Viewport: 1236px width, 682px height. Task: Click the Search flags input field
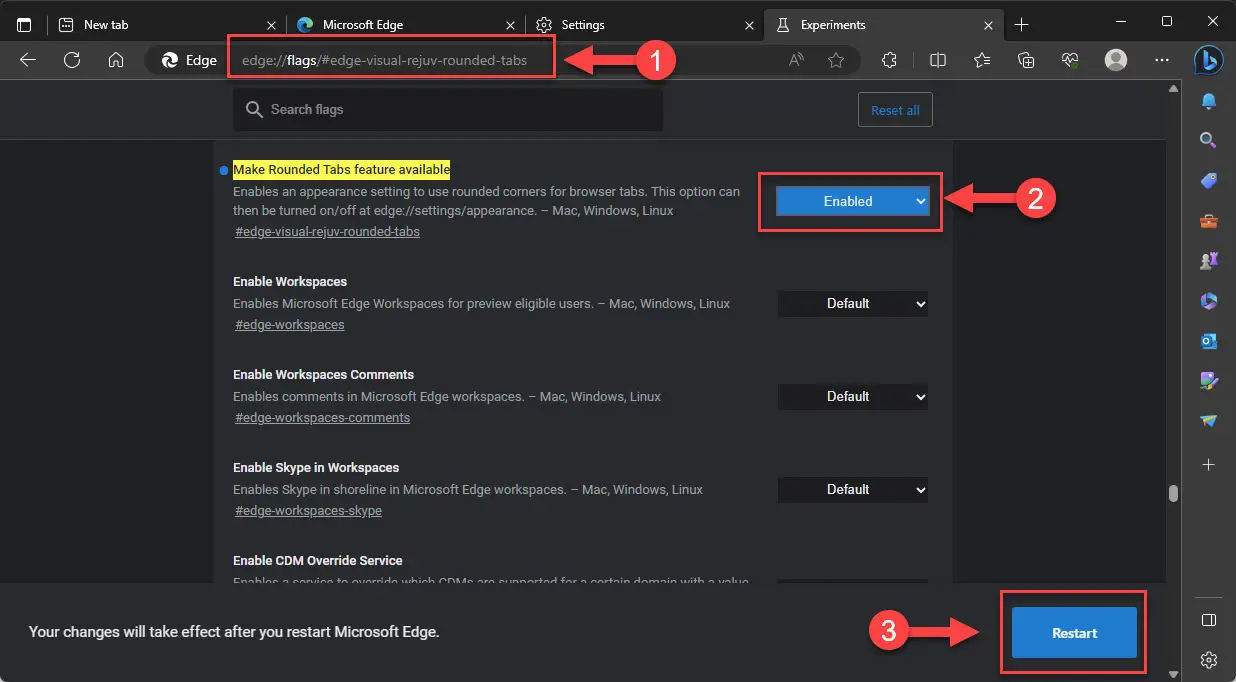click(448, 109)
